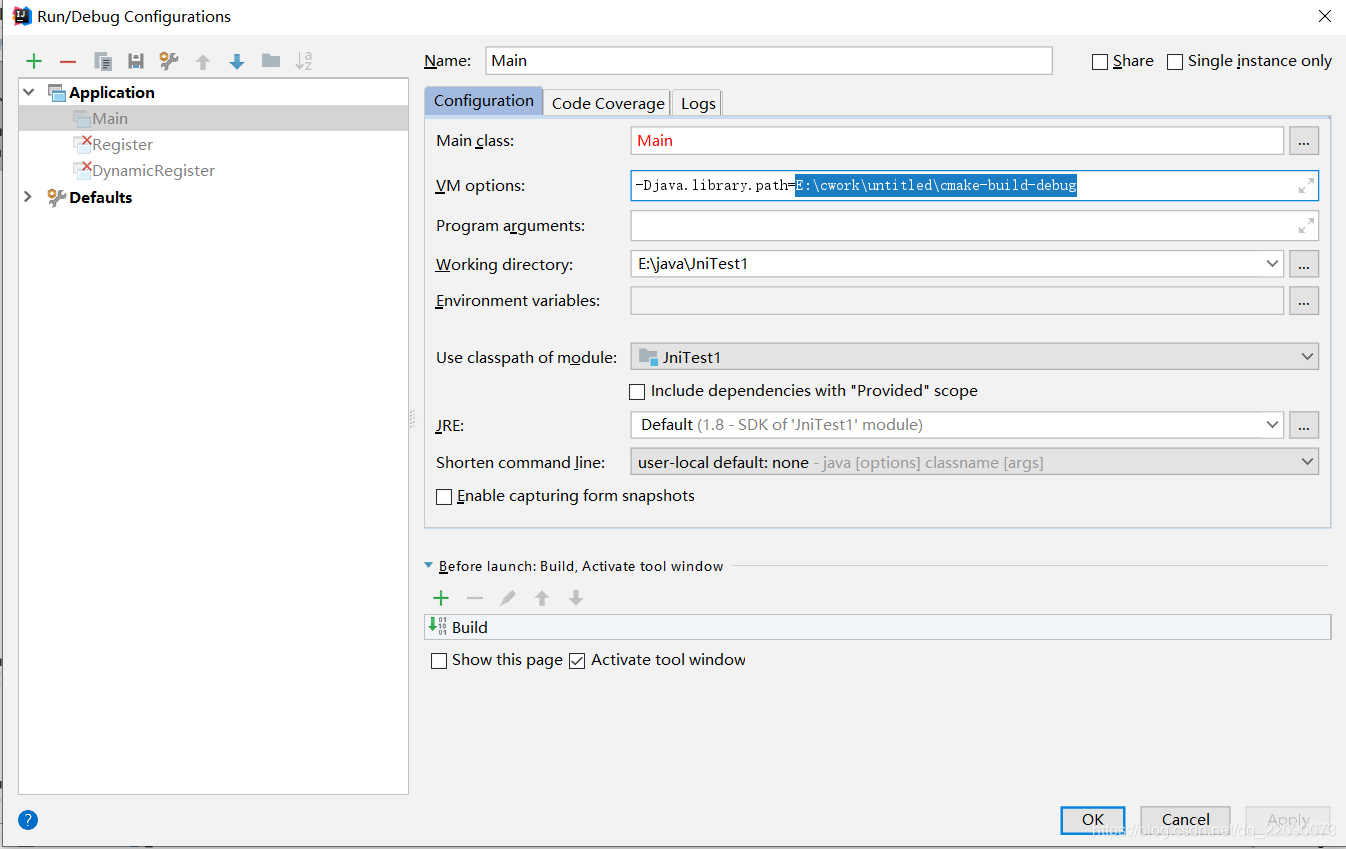
Task: Copy the selected configuration
Action: (102, 62)
